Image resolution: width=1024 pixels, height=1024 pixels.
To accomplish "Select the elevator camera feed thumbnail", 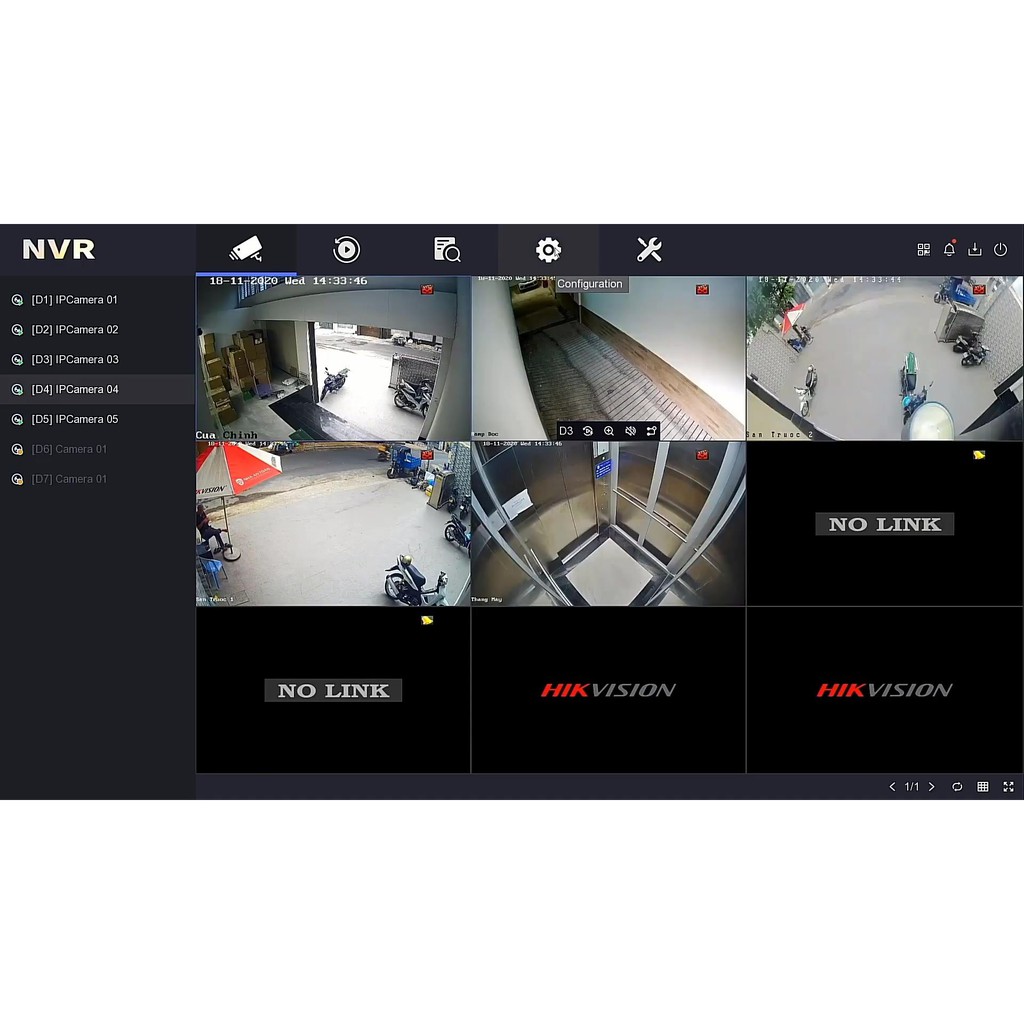I will click(x=608, y=524).
